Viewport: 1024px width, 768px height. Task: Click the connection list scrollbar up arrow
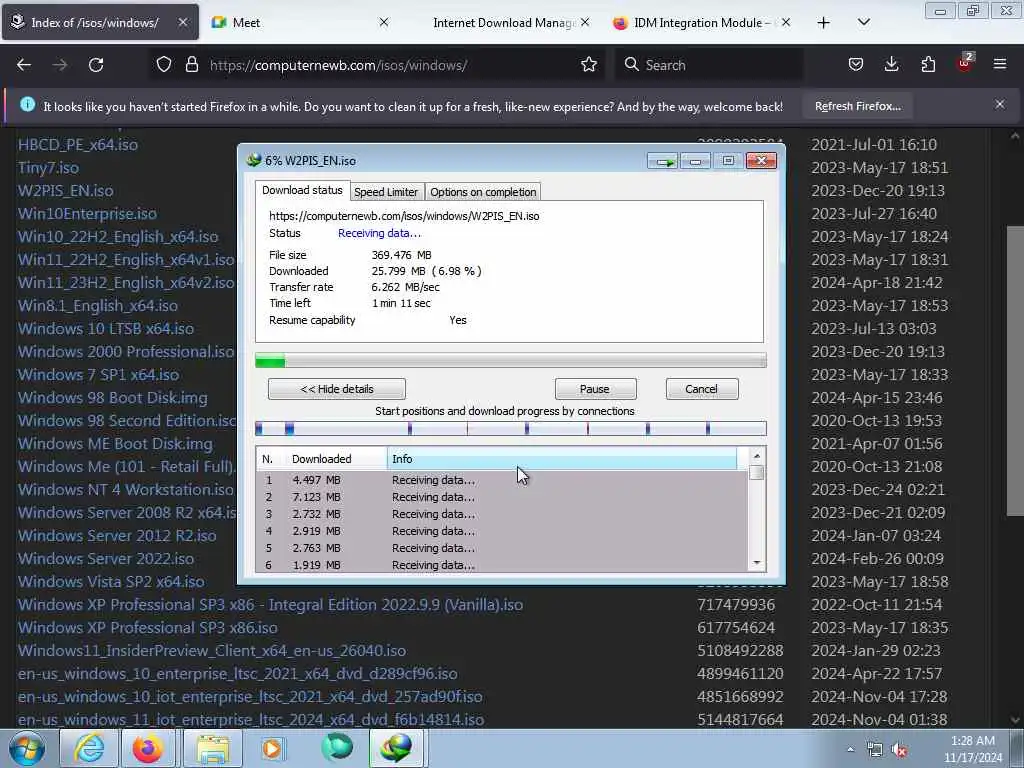pos(757,456)
